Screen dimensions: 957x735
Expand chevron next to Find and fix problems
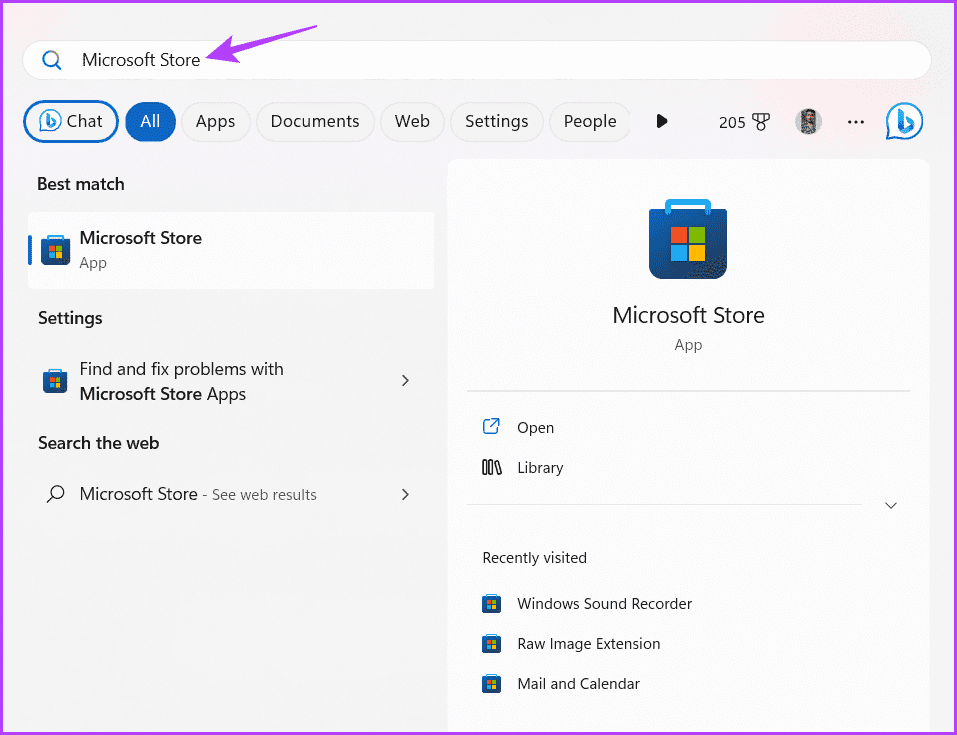click(405, 381)
